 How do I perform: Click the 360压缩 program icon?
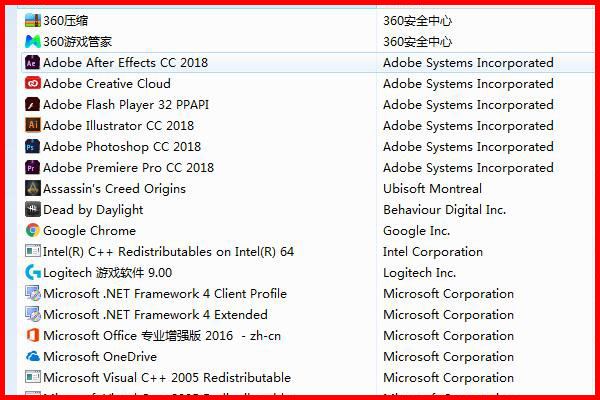pyautogui.click(x=33, y=20)
